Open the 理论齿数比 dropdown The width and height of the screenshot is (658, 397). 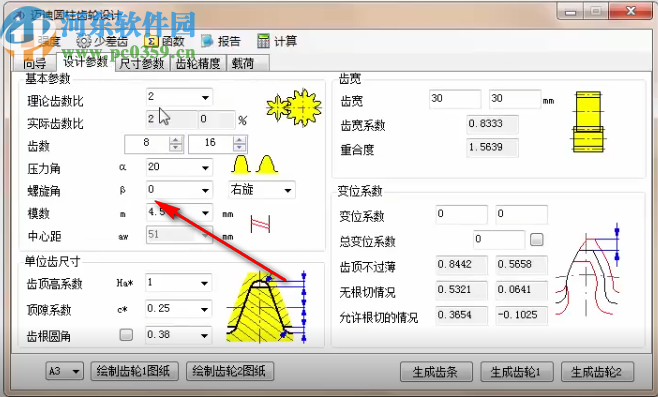coord(205,98)
